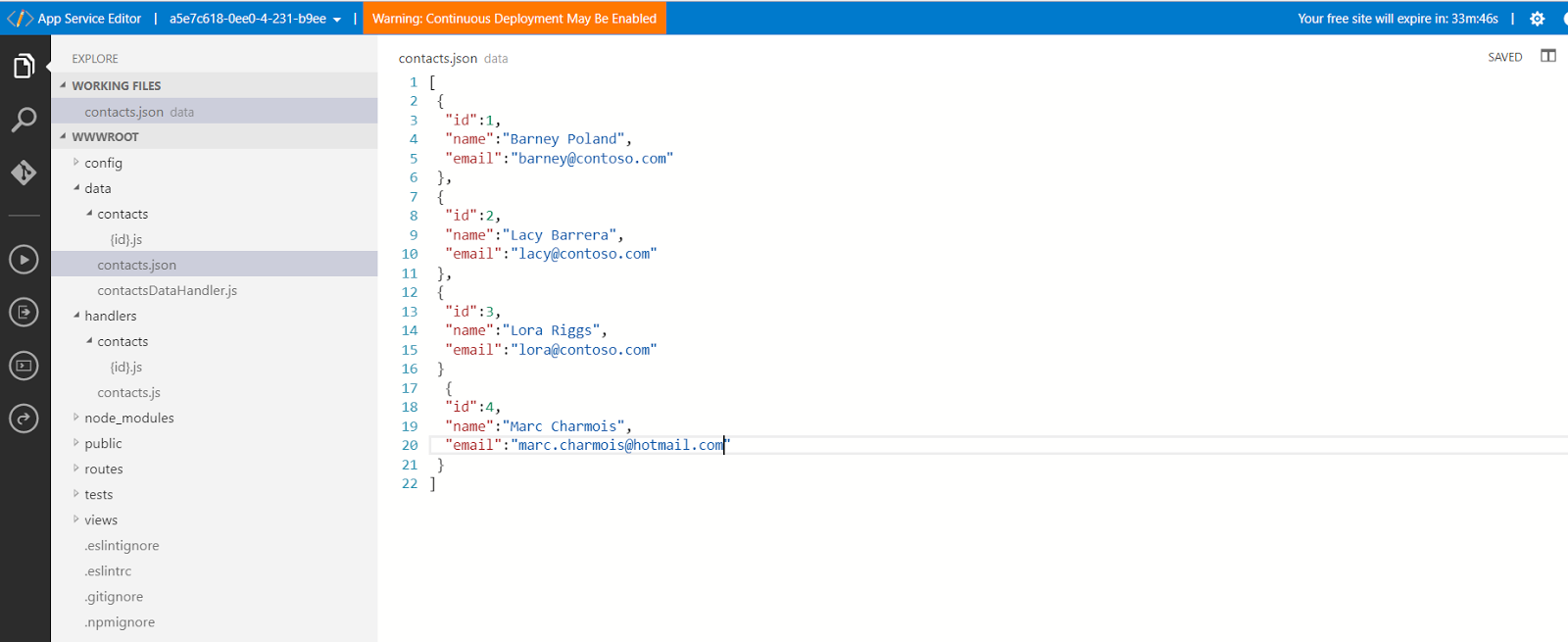Open the .gitignore file
The width and height of the screenshot is (1568, 642).
(114, 596)
